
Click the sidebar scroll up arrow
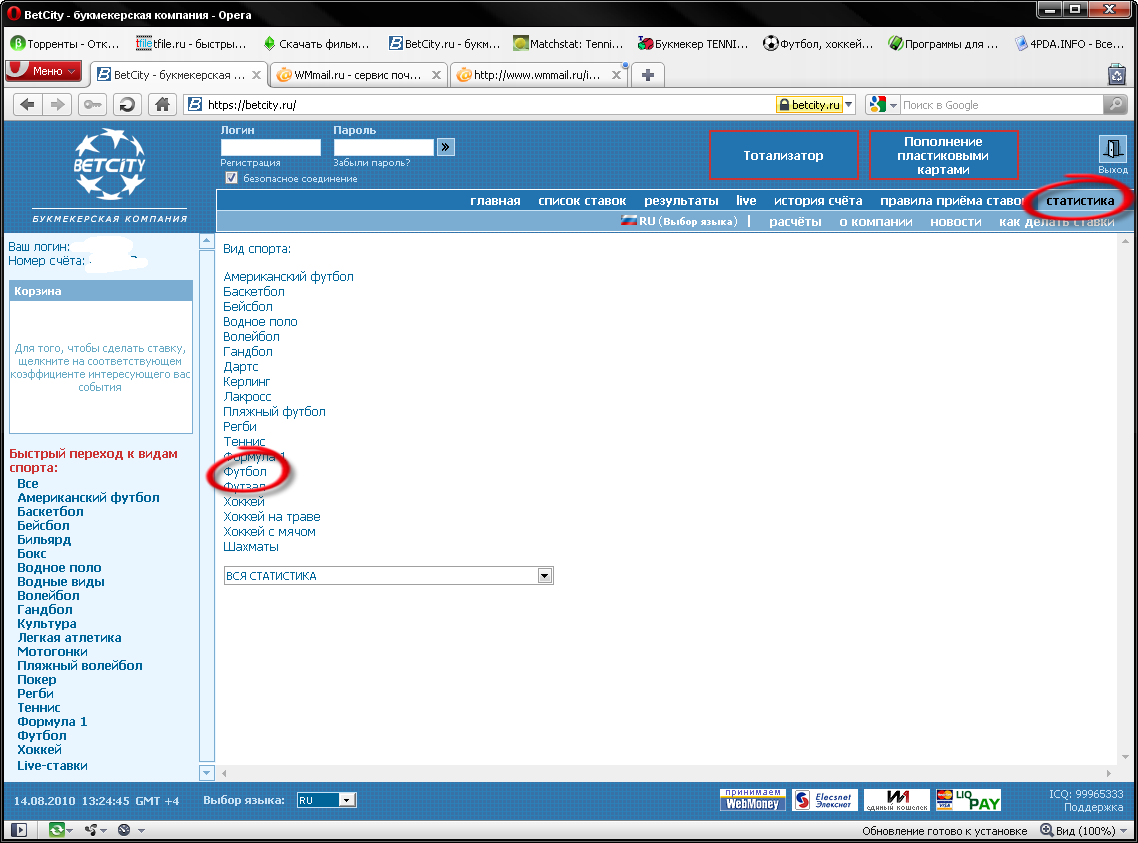tap(206, 241)
